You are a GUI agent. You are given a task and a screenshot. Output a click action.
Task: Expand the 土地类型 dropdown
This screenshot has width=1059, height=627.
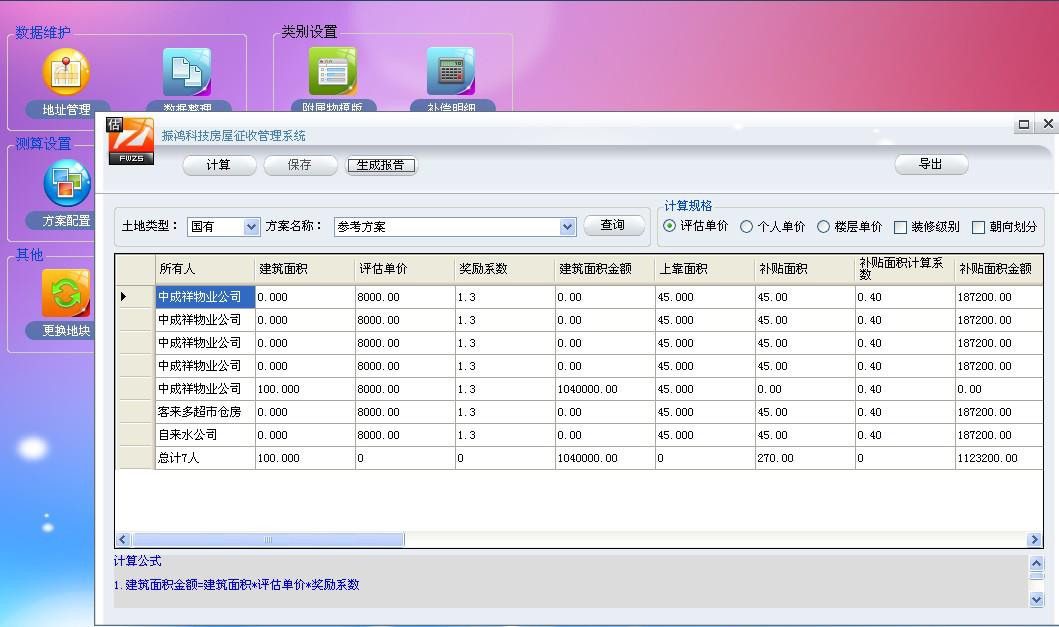click(x=252, y=227)
